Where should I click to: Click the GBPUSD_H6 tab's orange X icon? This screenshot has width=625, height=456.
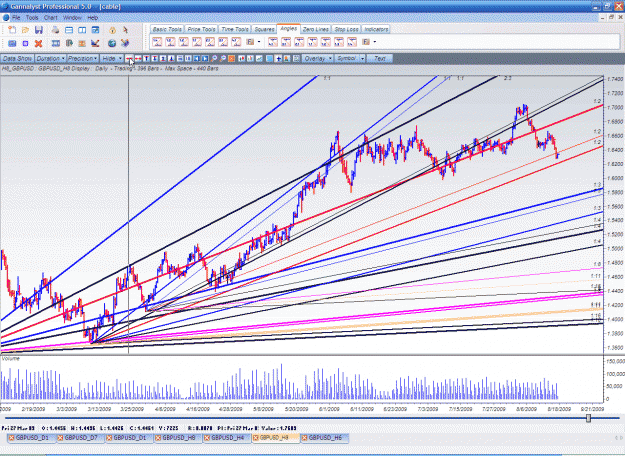pyautogui.click(x=305, y=438)
